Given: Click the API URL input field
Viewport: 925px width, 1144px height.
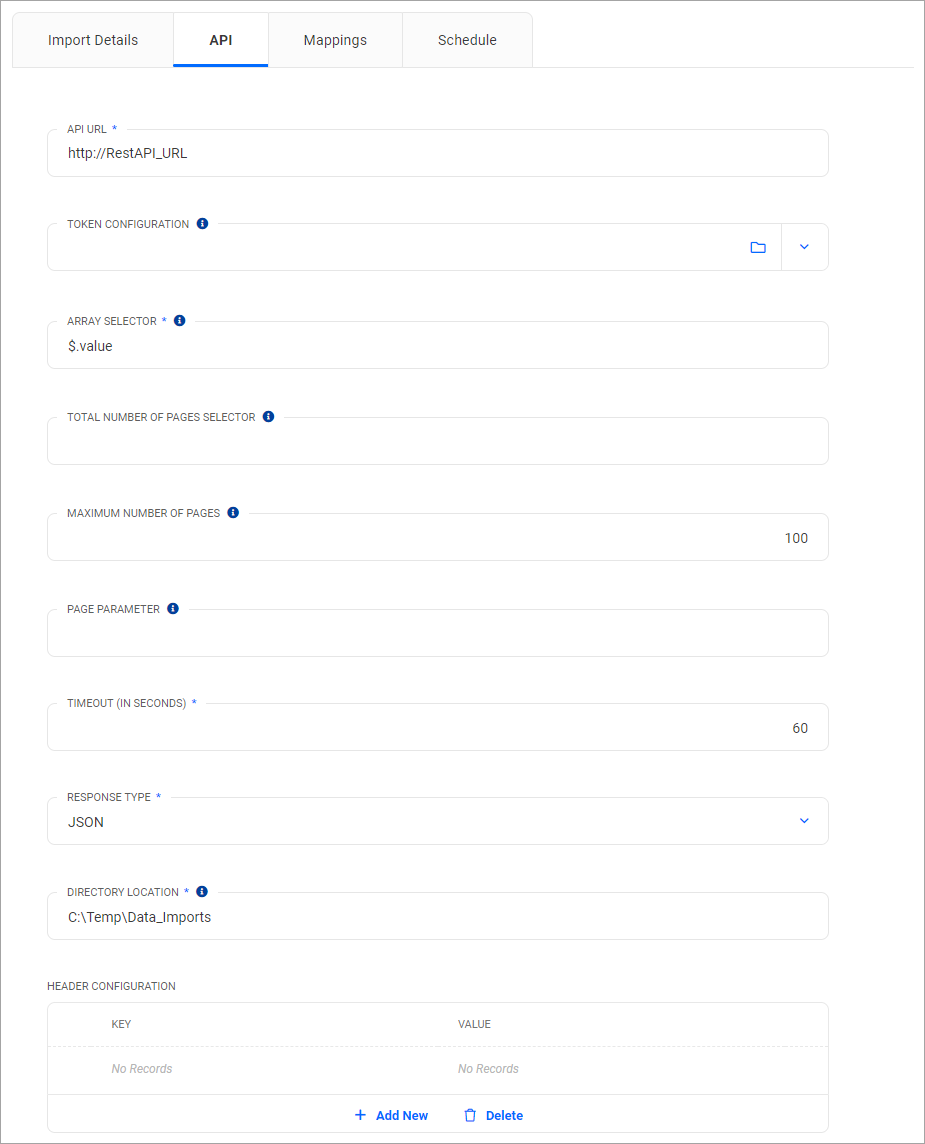Looking at the screenshot, I should pyautogui.click(x=437, y=152).
